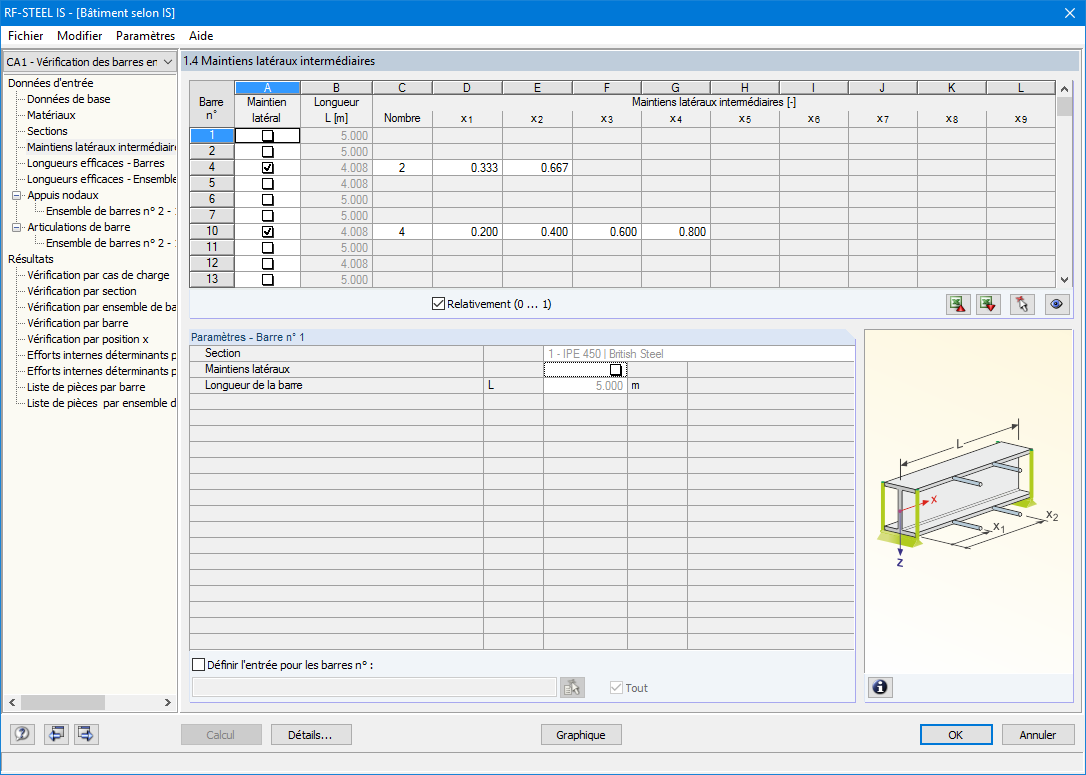Click the pick bar graphically icon
This screenshot has width=1086, height=775.
click(1022, 304)
